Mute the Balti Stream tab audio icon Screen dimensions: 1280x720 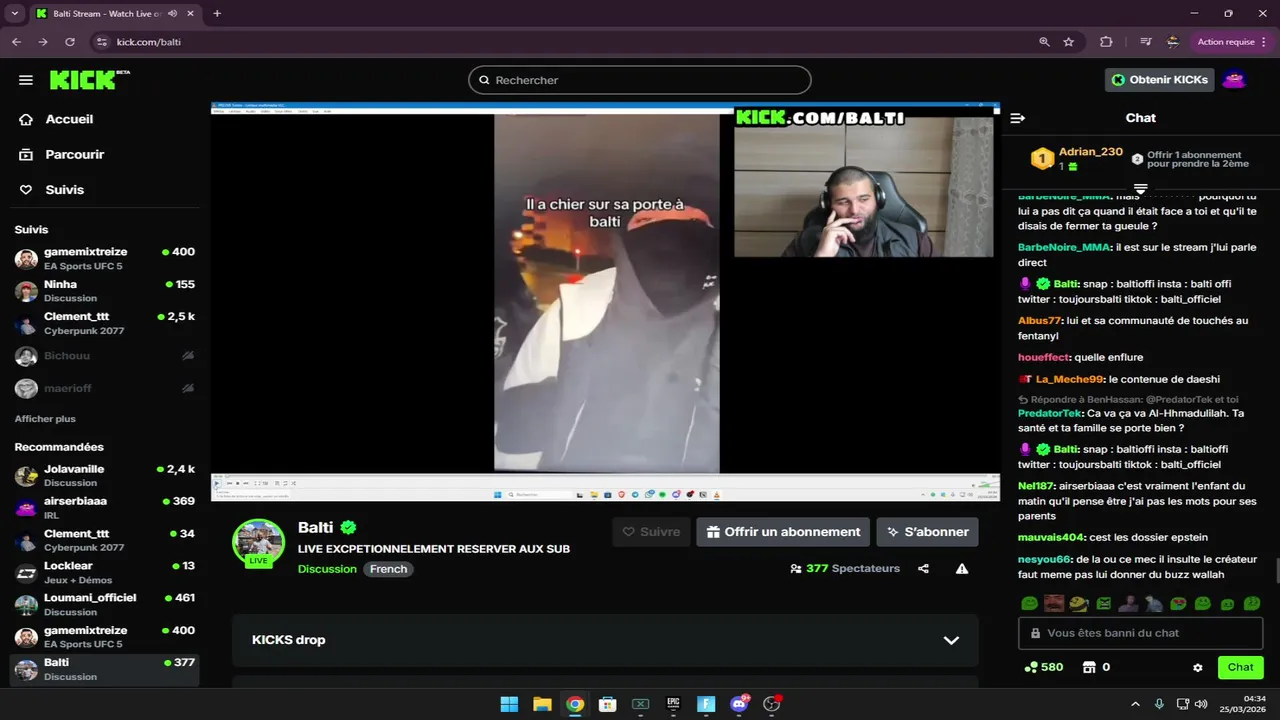coord(174,13)
